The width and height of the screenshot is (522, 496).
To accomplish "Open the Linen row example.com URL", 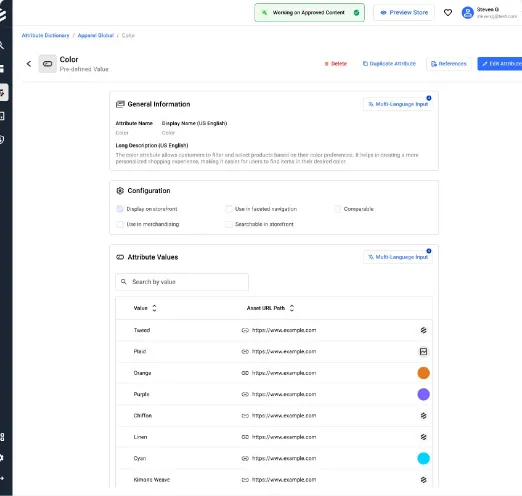I will pos(284,437).
